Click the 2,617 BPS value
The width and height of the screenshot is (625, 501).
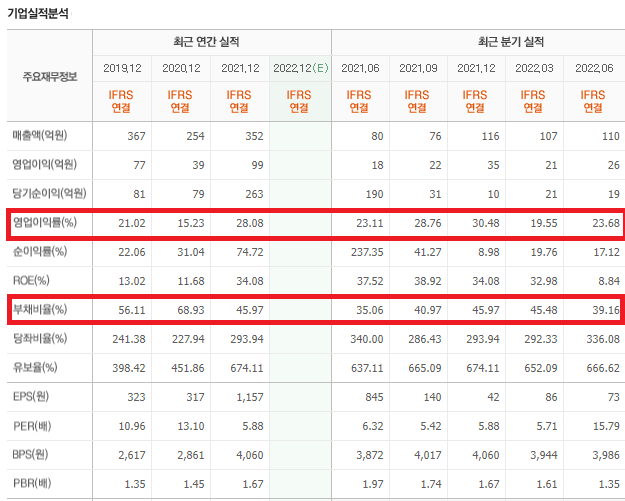click(x=132, y=455)
